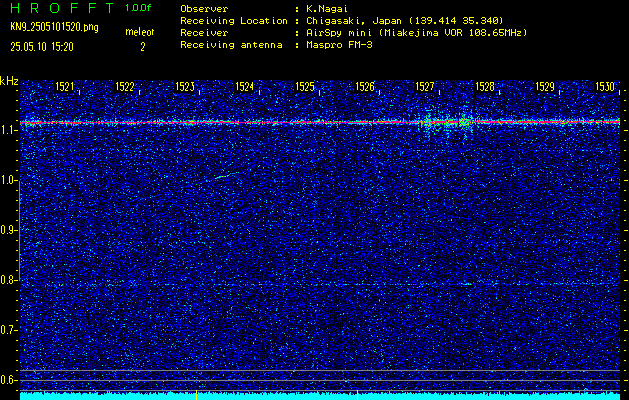Click the meteor count value 2

[142, 47]
